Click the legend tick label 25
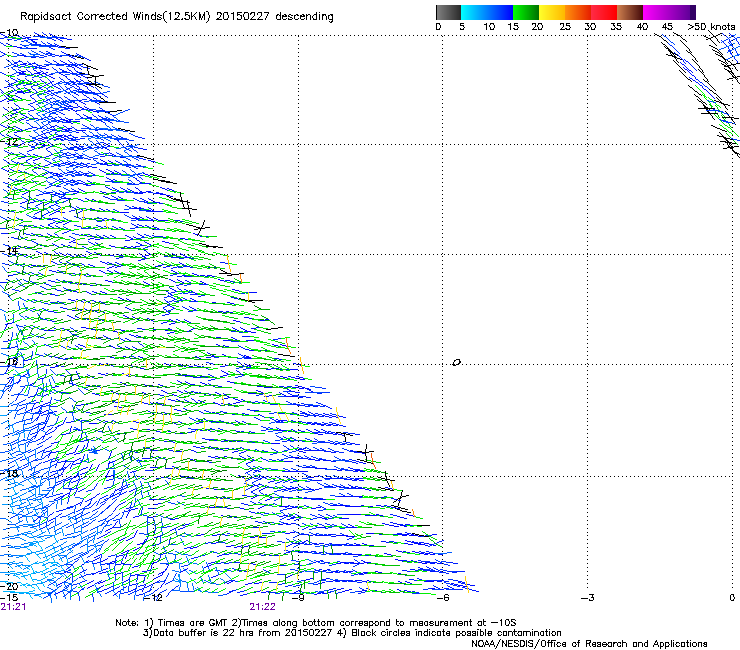This screenshot has width=740, height=650. [565, 27]
